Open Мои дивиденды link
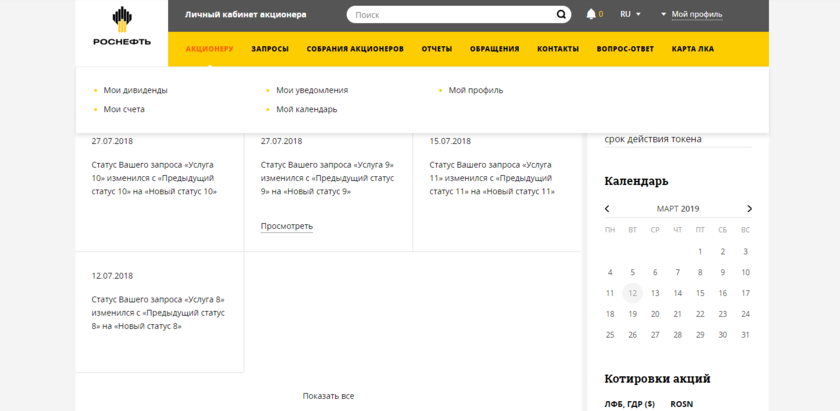Screen dimensions: 840x411 click(x=135, y=90)
